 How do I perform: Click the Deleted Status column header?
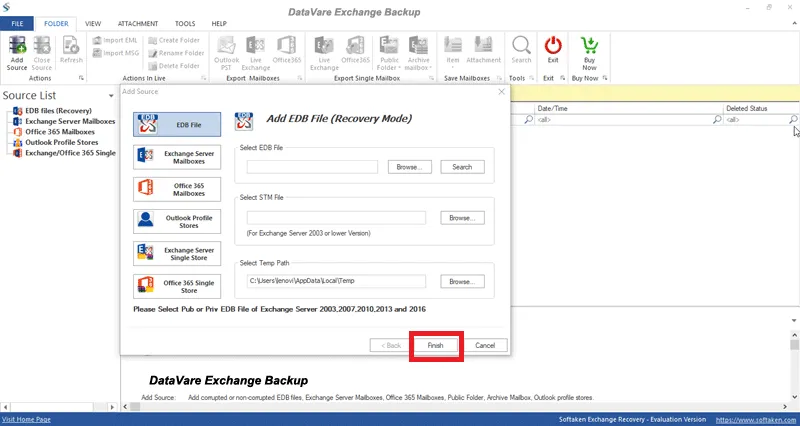pyautogui.click(x=761, y=108)
